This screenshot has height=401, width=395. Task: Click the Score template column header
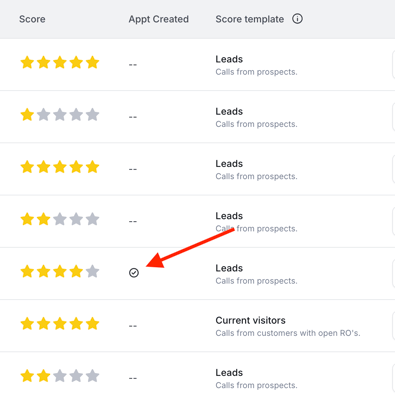point(250,19)
